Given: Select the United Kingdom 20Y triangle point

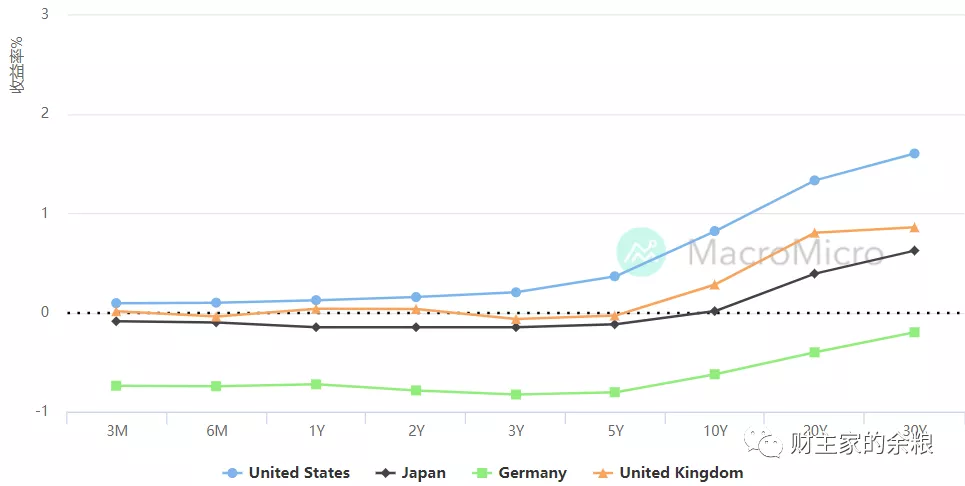Looking at the screenshot, I should 814,233.
